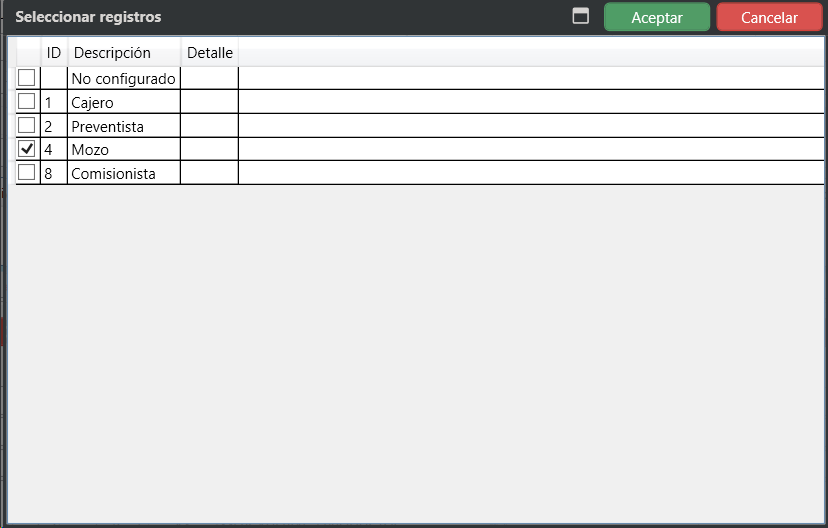Enable the Cajero row checkbox
Screen dimensions: 828x528
[x=27, y=102]
